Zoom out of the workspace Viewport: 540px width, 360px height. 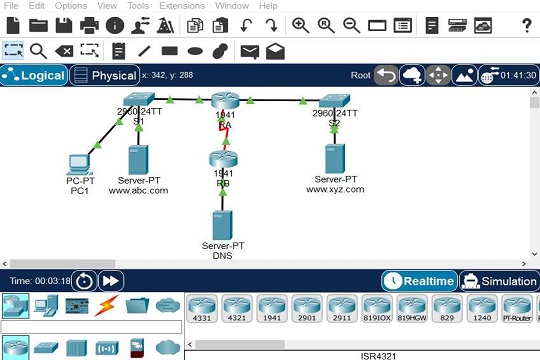click(351, 26)
